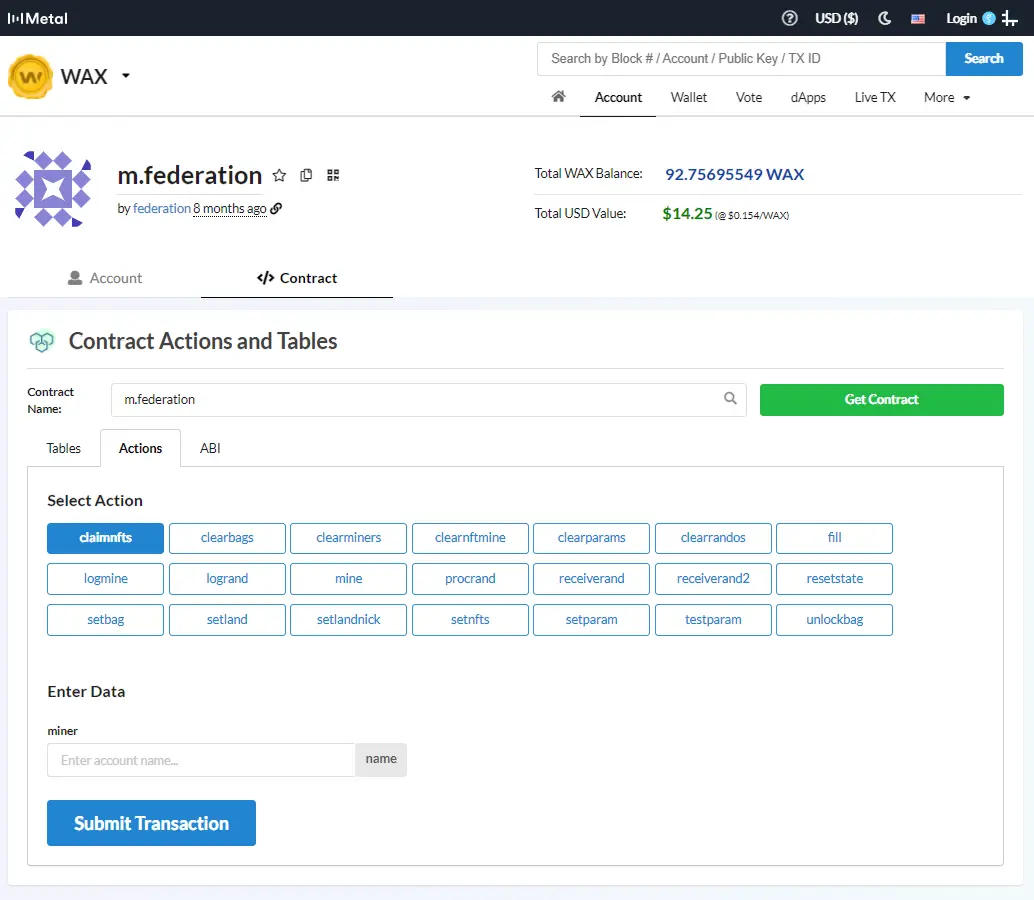1034x900 pixels.
Task: Copy account name with copy icon
Action: point(306,175)
